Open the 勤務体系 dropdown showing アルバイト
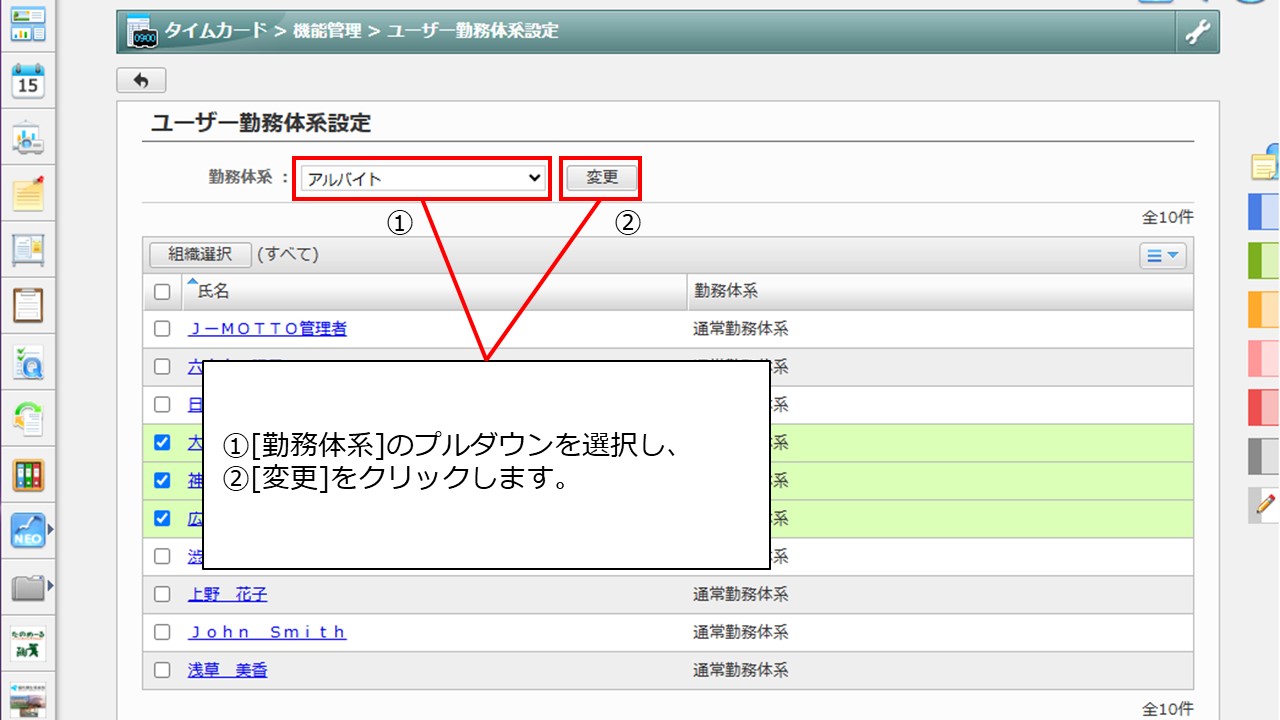The width and height of the screenshot is (1280, 720). tap(423, 179)
